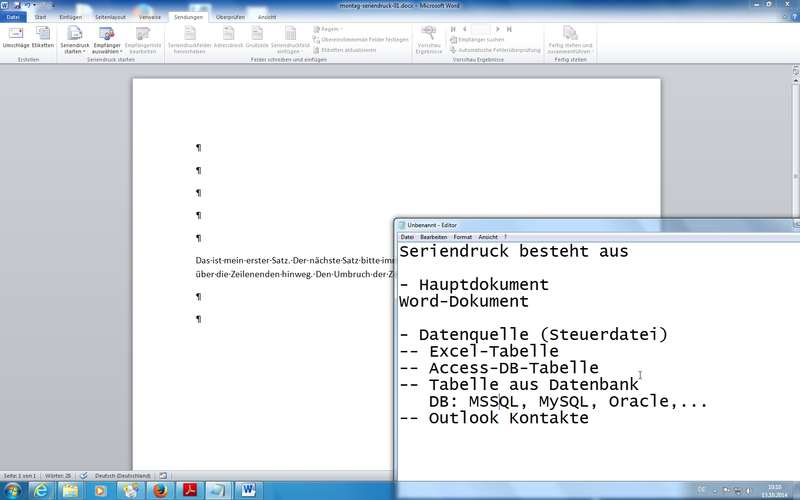Image resolution: width=800 pixels, height=500 pixels.
Task: Go to last record arrow
Action: pyautogui.click(x=509, y=29)
